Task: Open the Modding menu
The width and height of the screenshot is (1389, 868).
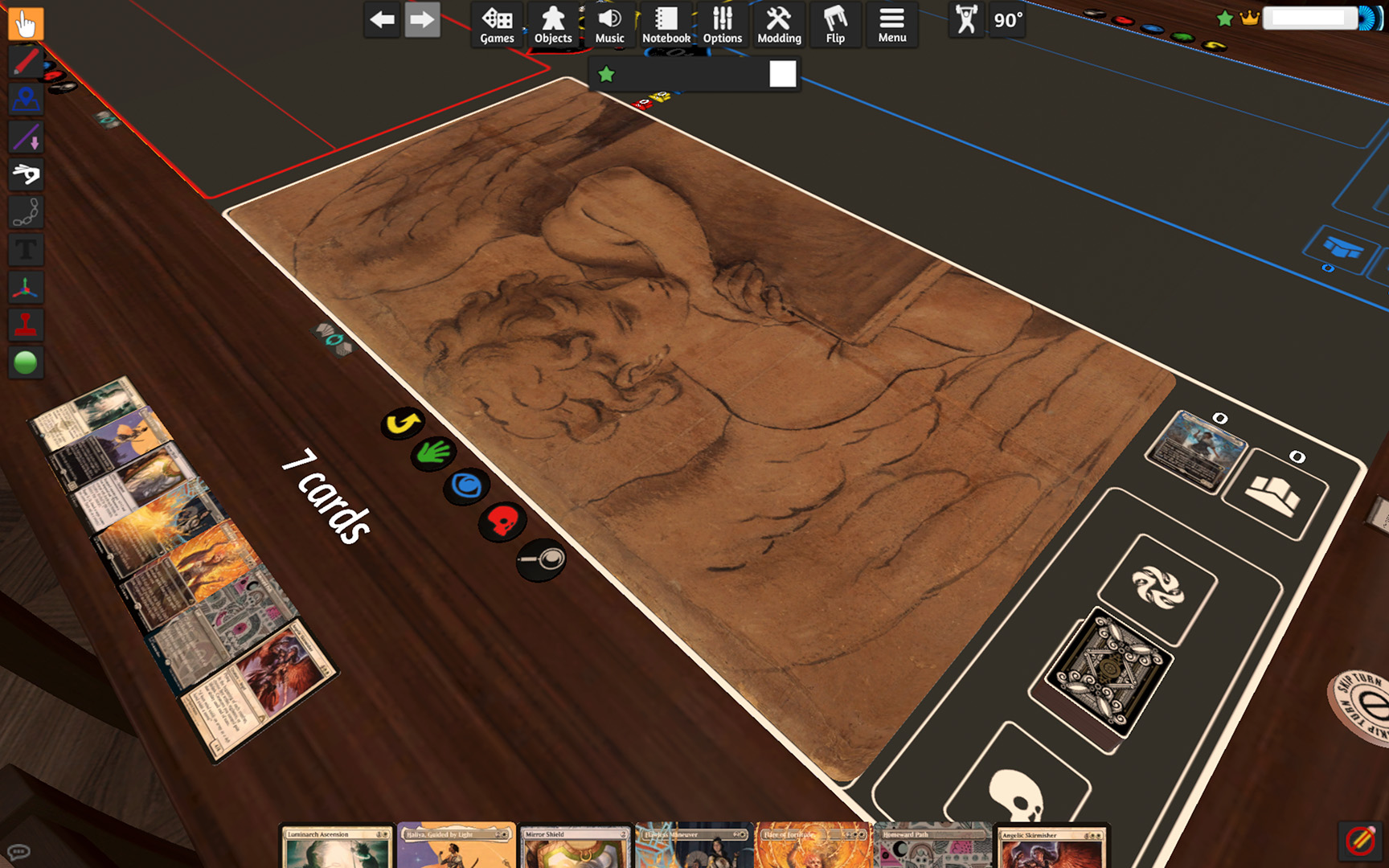Action: (x=779, y=24)
